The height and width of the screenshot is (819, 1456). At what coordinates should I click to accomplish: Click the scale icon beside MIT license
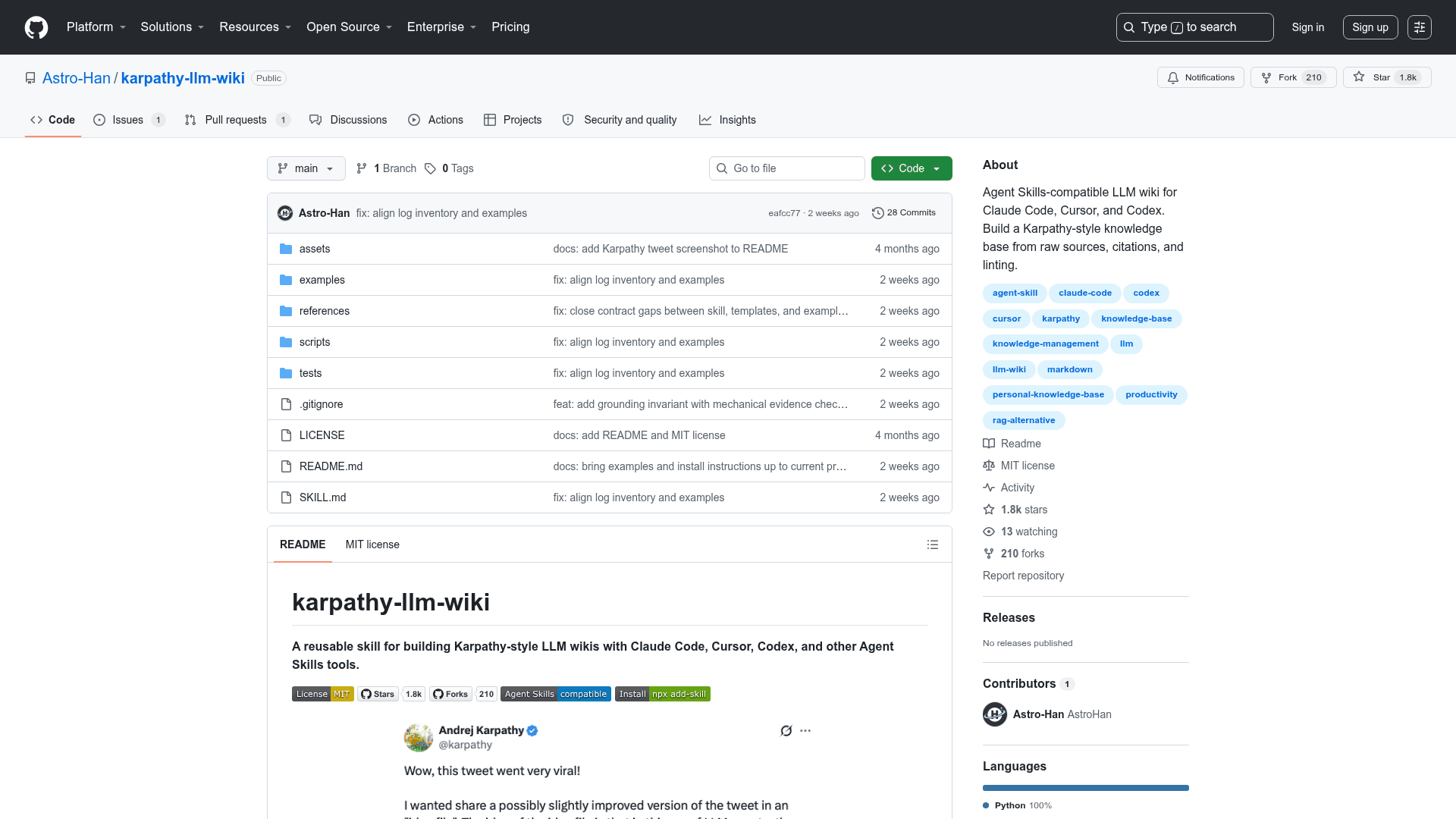coord(989,466)
